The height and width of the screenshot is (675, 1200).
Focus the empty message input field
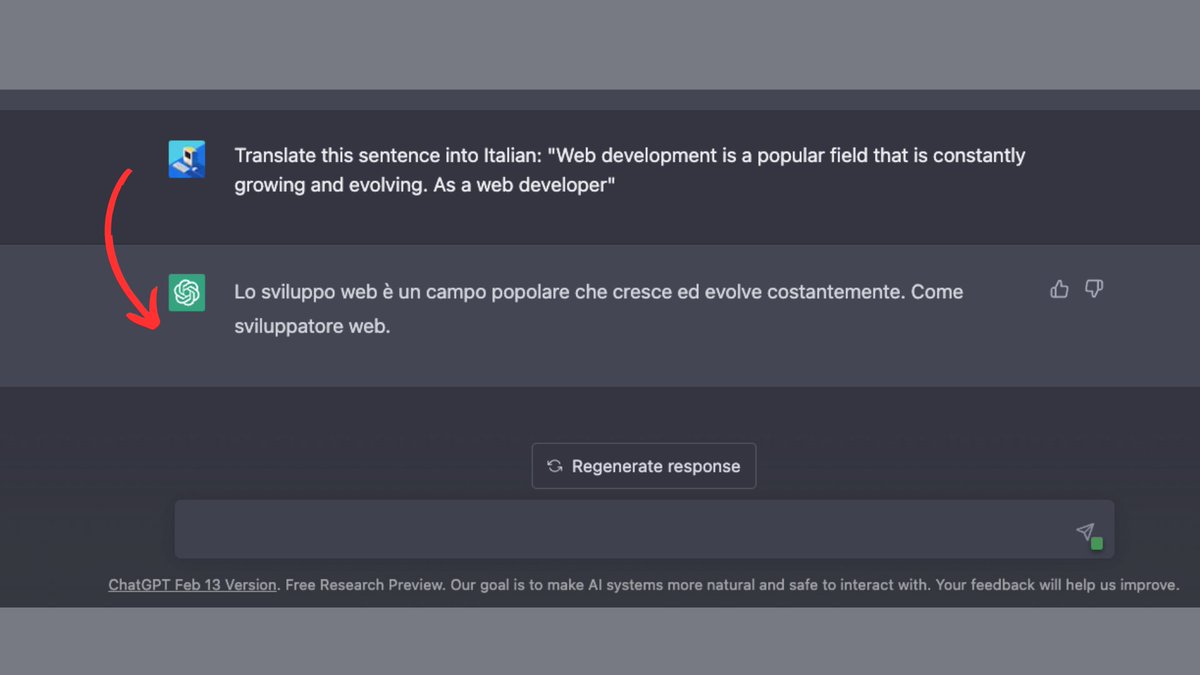(x=620, y=530)
